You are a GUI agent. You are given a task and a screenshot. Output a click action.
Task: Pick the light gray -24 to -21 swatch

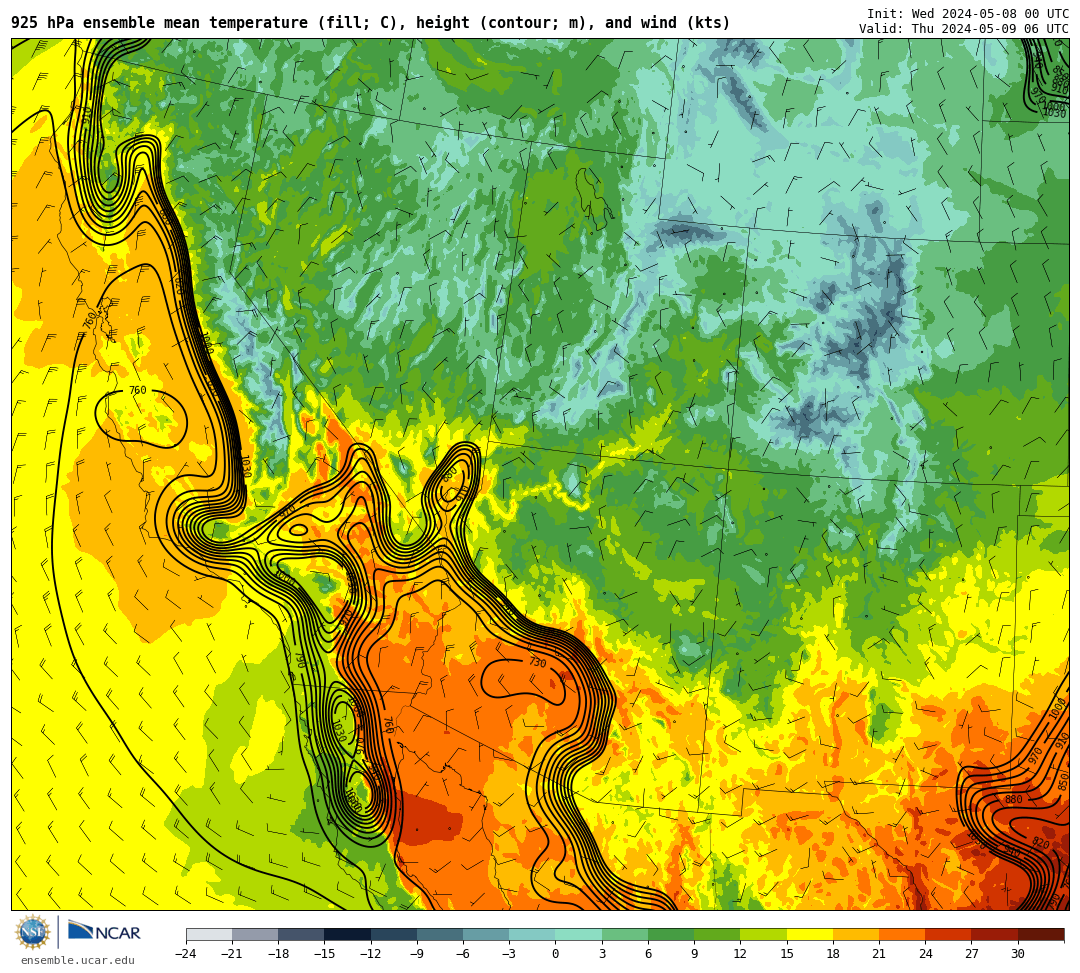pos(209,934)
